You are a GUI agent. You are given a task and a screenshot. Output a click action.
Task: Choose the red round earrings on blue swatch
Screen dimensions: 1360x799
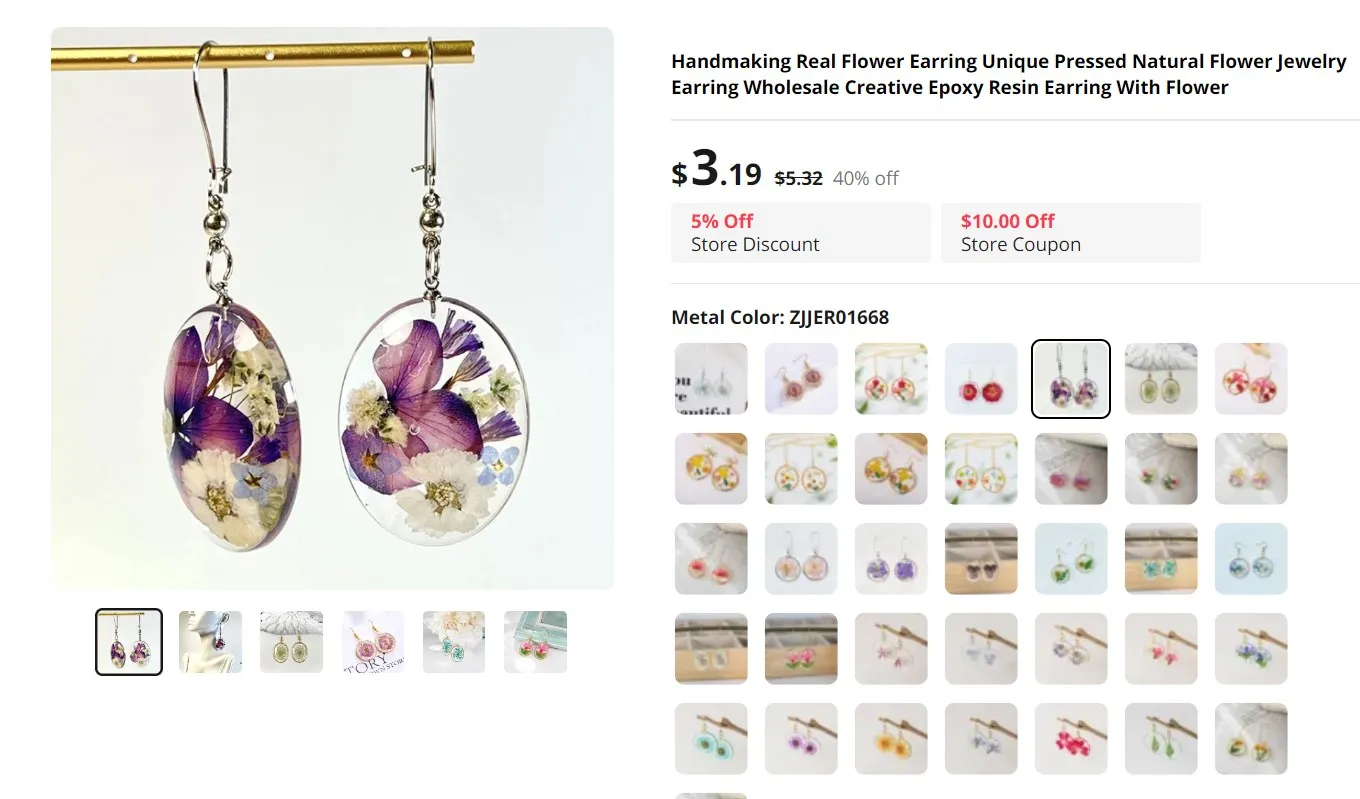click(x=981, y=379)
